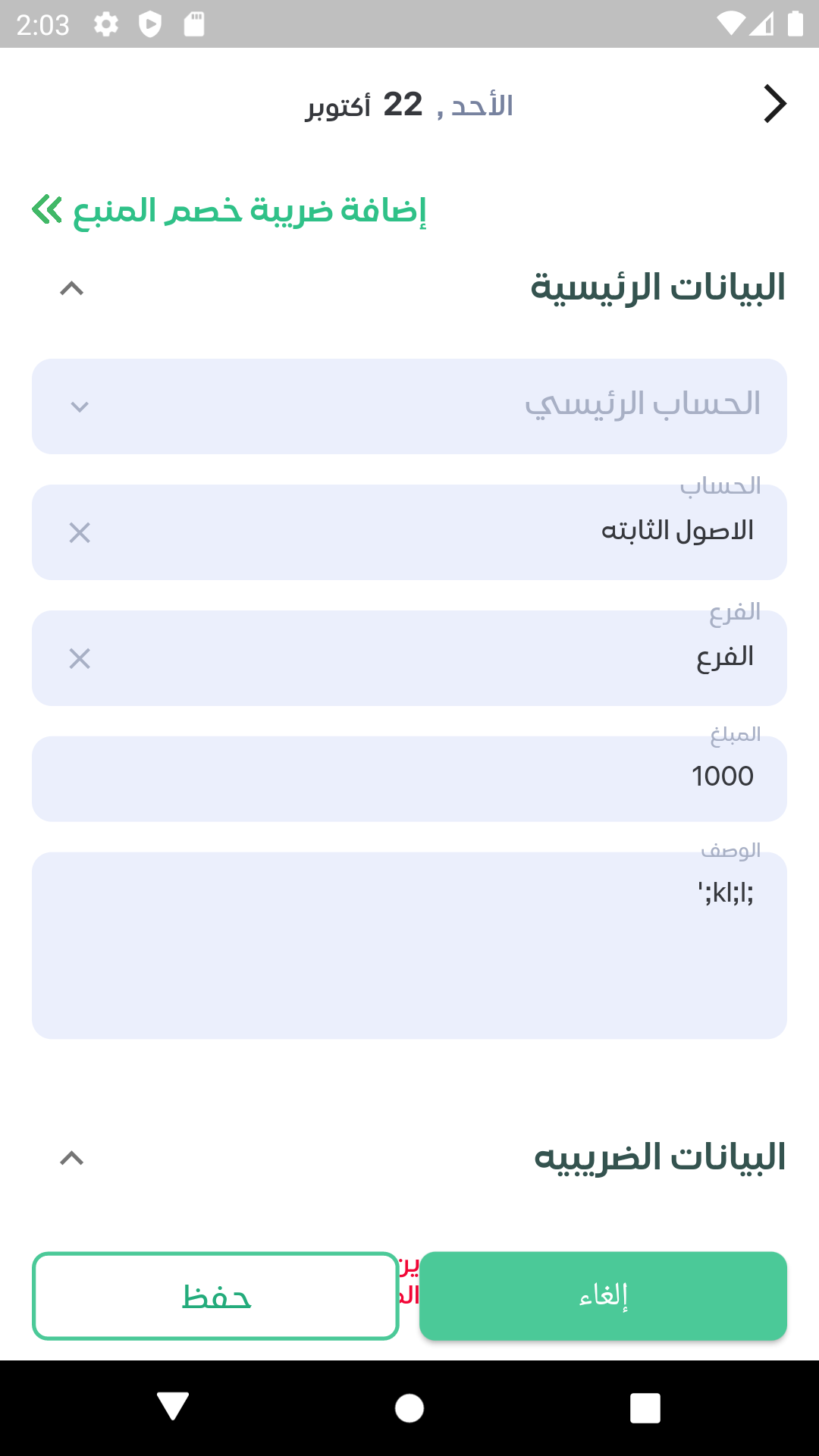Viewport: 819px width, 1456px height.
Task: Clear the الفرع field with X
Action: pos(80,658)
